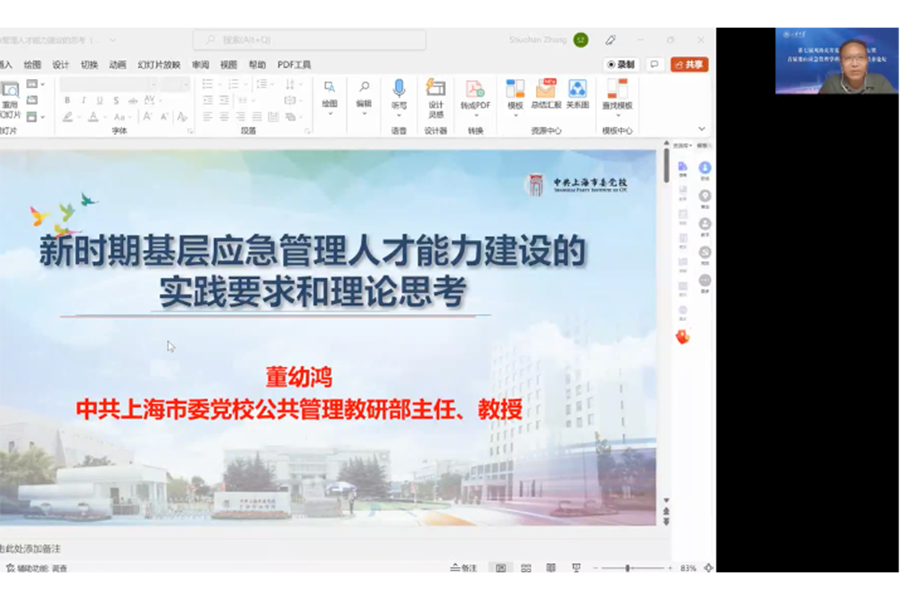Align text right

(x=240, y=117)
